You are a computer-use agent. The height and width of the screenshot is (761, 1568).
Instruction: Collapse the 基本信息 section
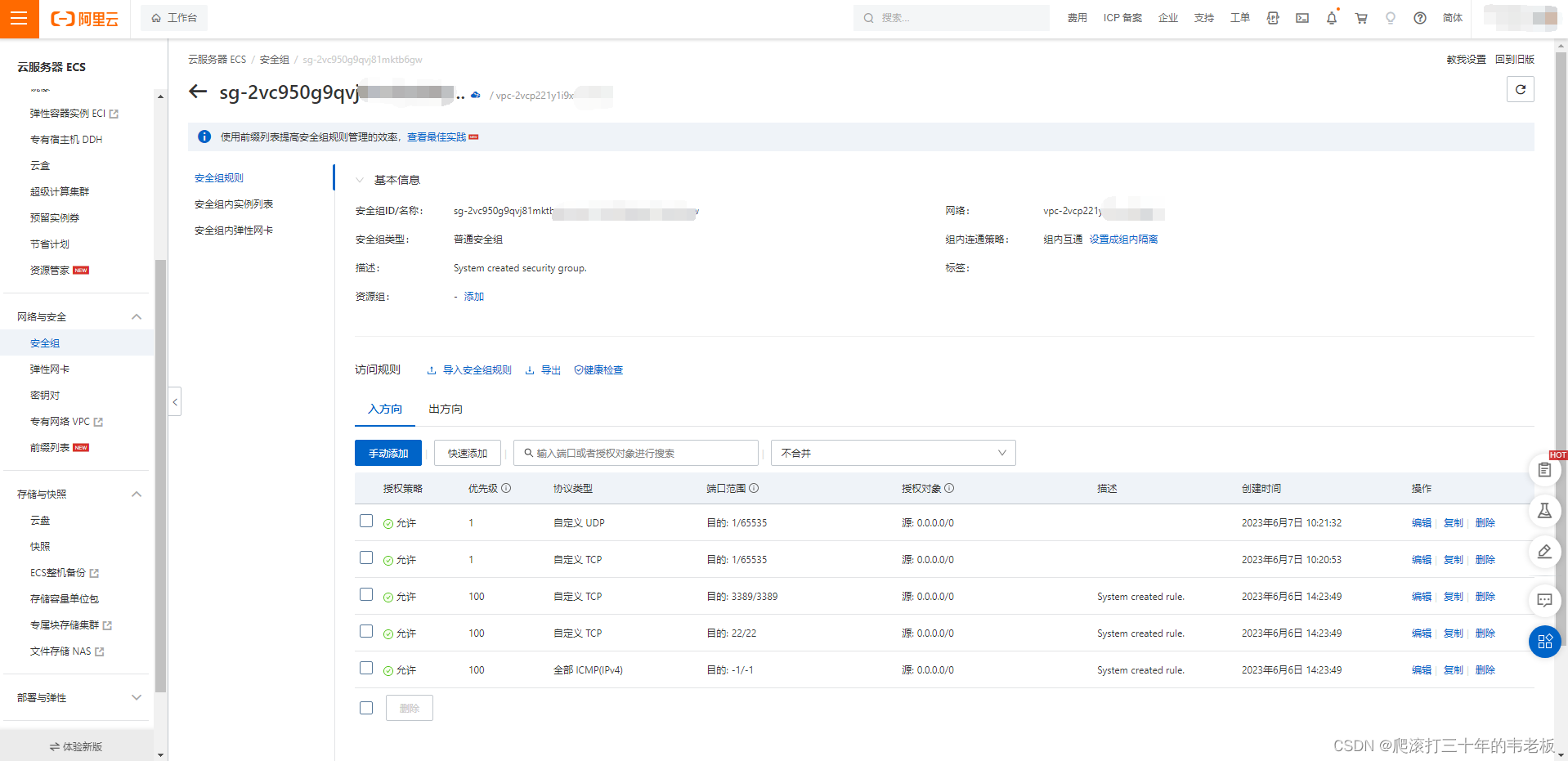click(x=360, y=180)
